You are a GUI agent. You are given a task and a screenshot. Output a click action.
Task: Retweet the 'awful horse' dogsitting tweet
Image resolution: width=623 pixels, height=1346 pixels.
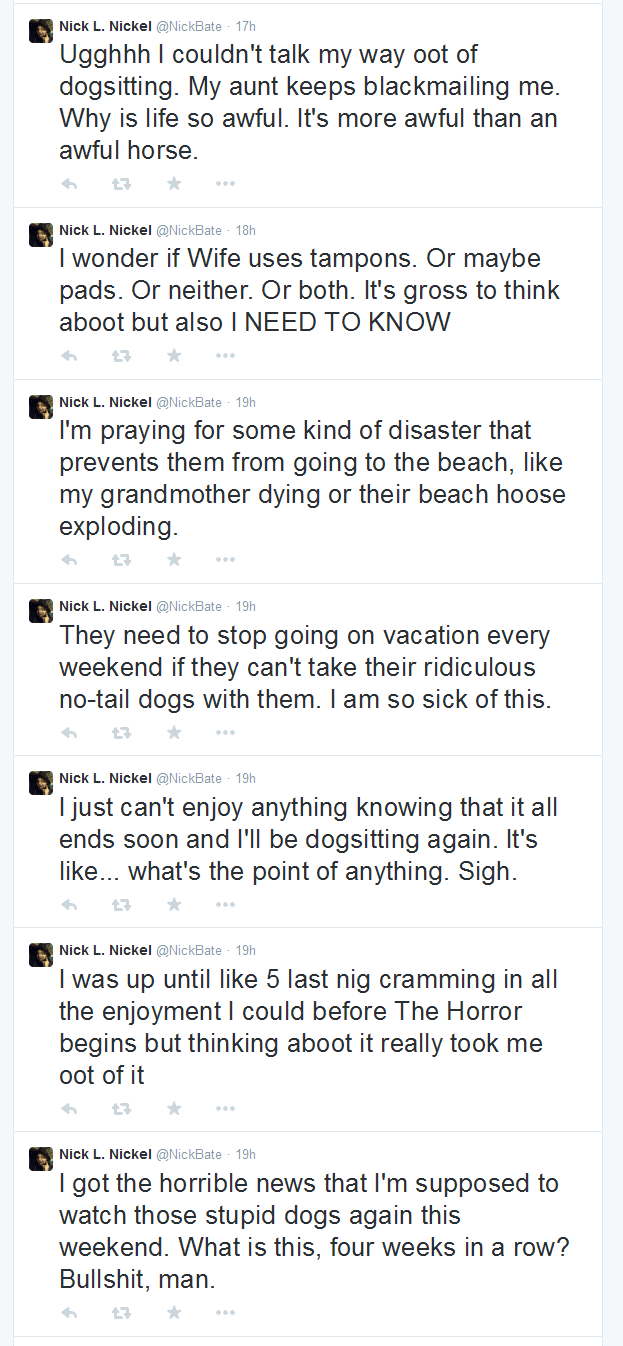pos(121,184)
